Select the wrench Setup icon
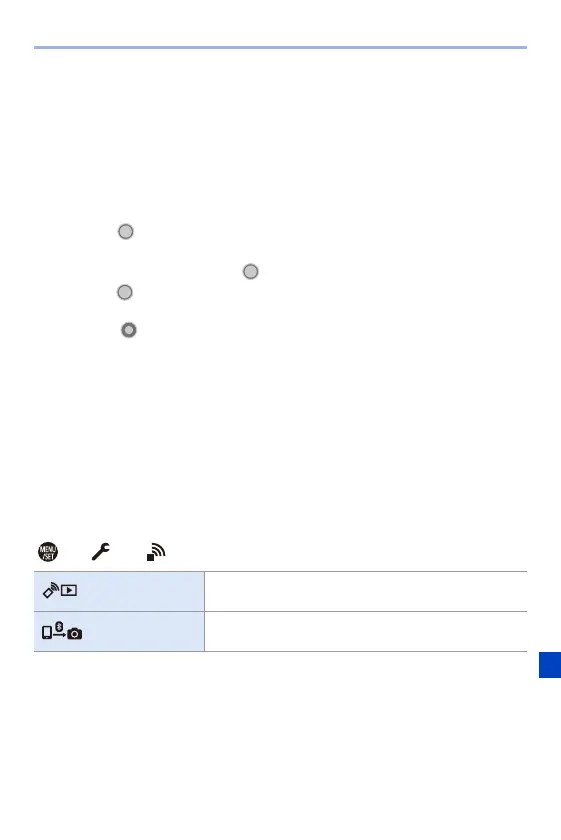 (x=101, y=551)
